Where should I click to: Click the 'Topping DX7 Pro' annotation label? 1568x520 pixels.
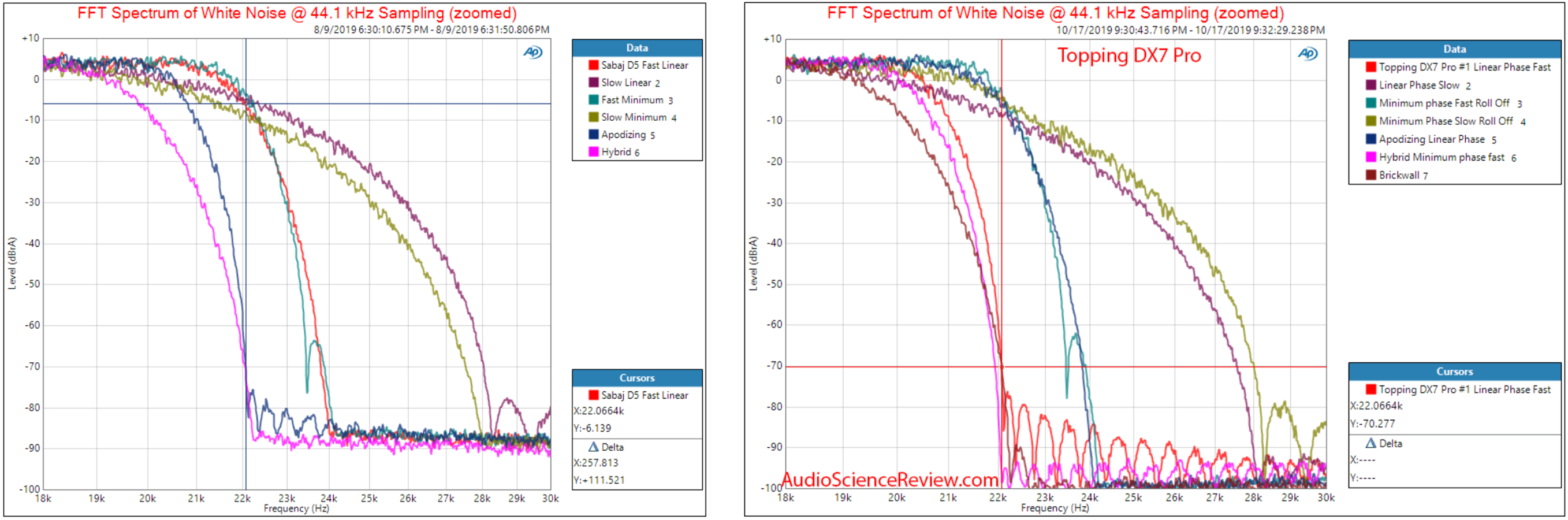pyautogui.click(x=1128, y=55)
